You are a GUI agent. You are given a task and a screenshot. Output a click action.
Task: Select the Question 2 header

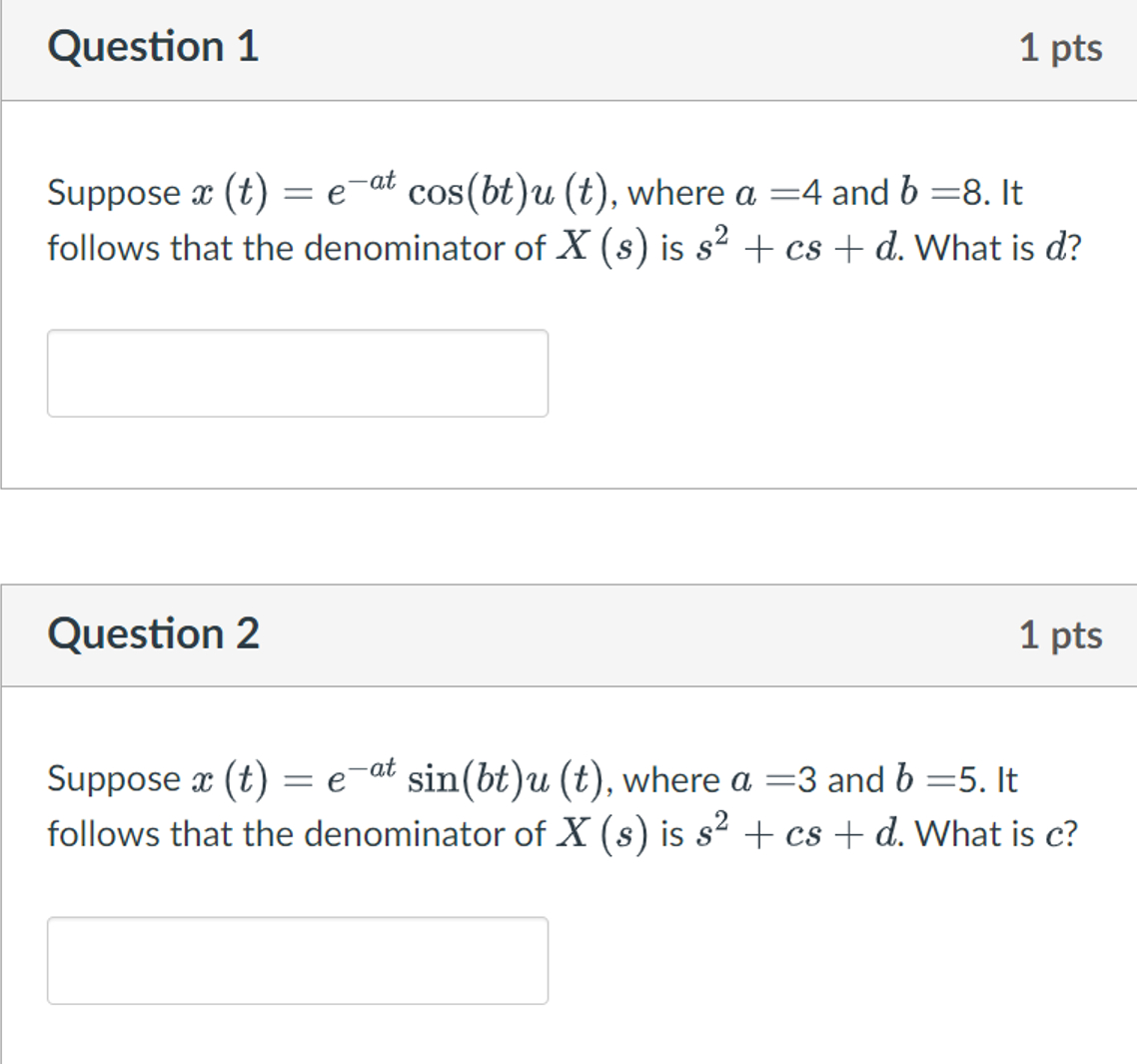pos(154,633)
